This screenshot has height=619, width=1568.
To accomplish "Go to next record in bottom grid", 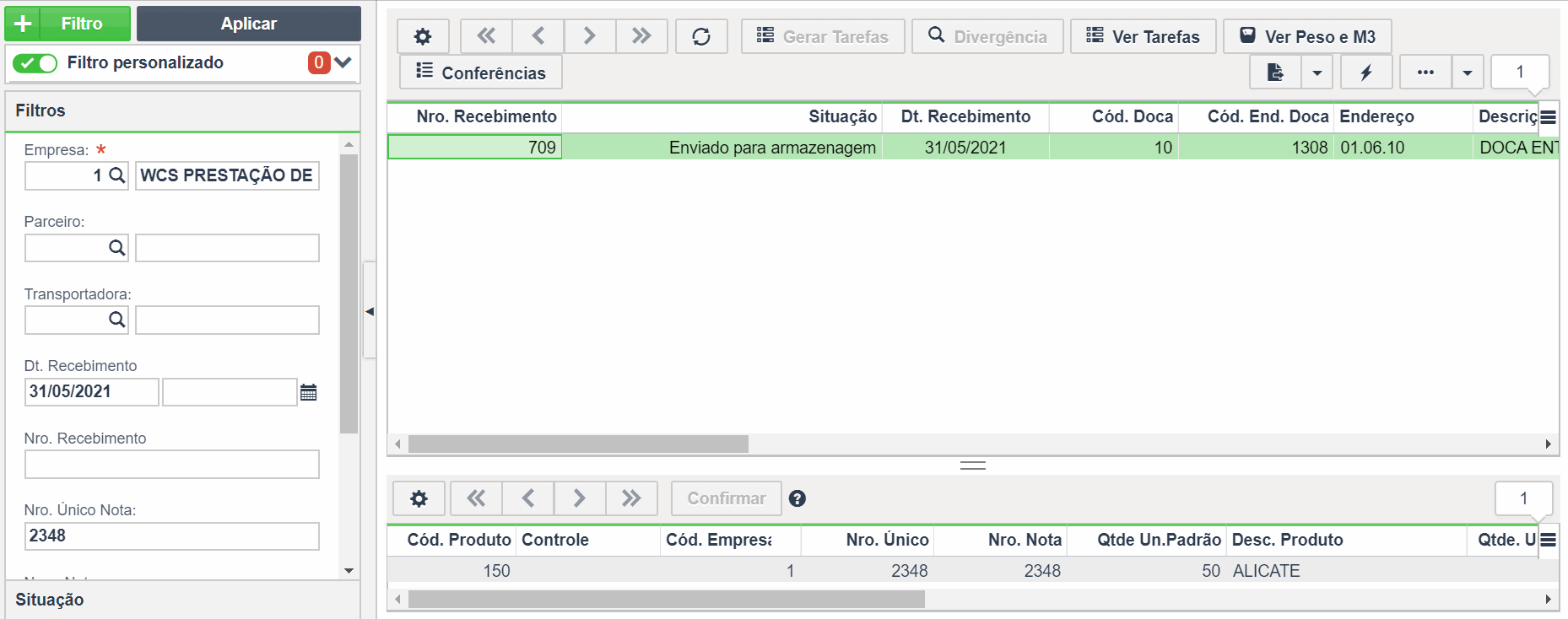I will click(580, 498).
